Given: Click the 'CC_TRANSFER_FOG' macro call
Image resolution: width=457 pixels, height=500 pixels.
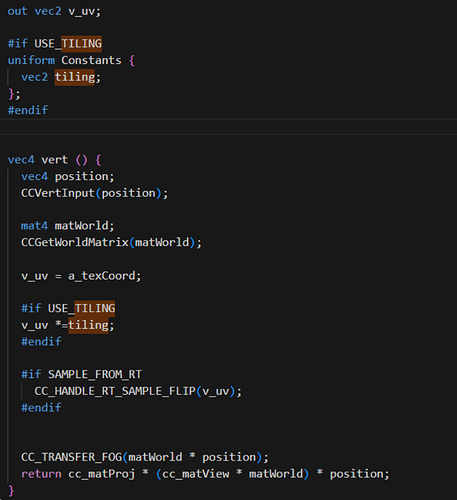Looking at the screenshot, I should pos(72,457).
